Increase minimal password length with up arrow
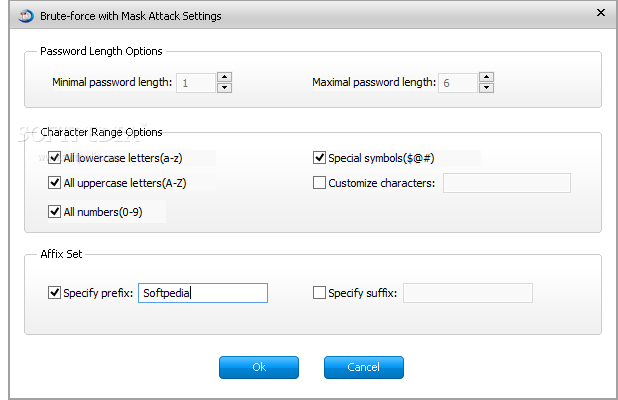 coord(224,77)
